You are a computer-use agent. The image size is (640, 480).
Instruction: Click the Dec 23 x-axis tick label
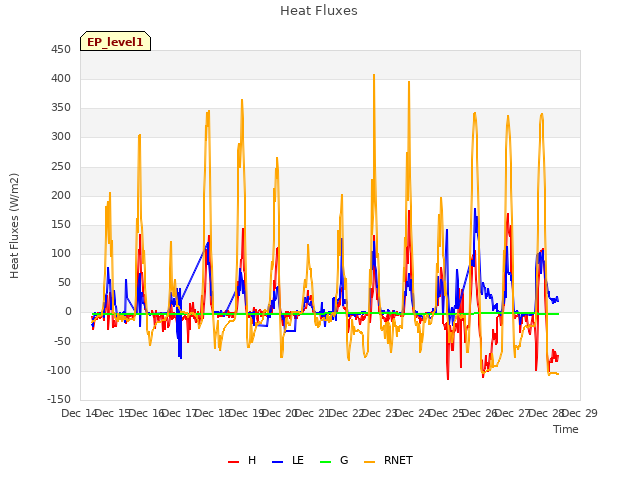point(380,413)
